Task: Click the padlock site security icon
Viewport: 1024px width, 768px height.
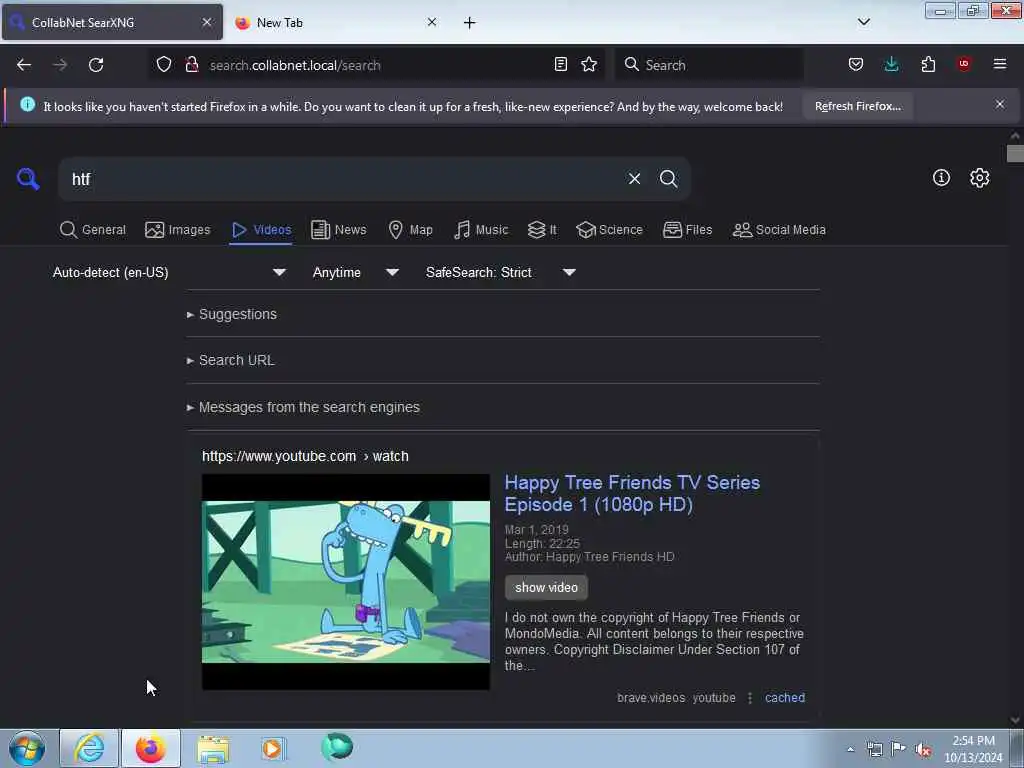Action: pyautogui.click(x=191, y=64)
